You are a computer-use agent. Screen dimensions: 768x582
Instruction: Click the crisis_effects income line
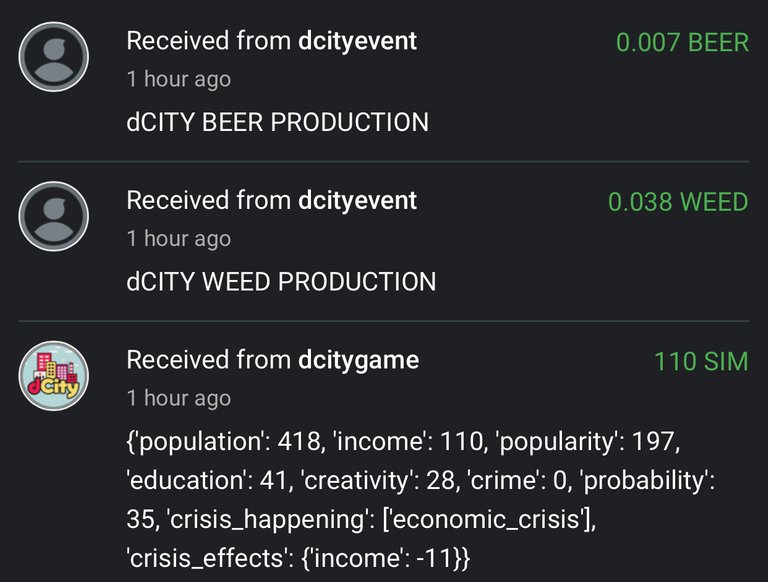click(298, 558)
